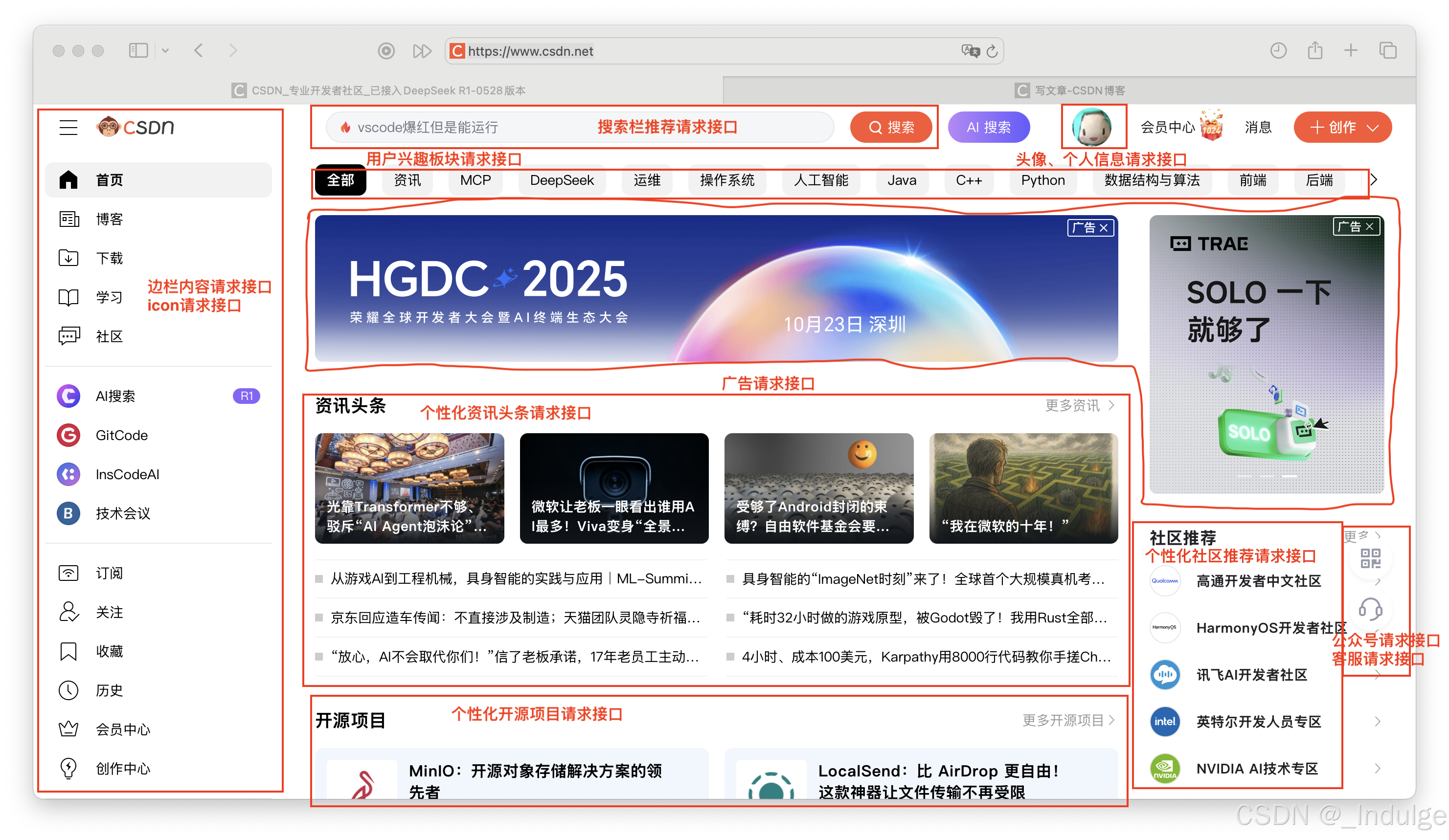
Task: Click the hamburger menu icon
Action: (68, 128)
